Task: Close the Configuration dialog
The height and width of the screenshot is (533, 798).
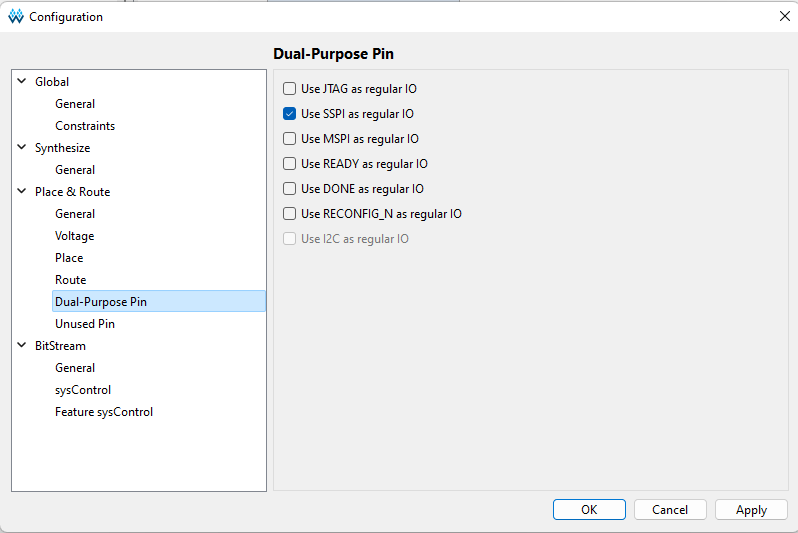Action: pos(784,16)
